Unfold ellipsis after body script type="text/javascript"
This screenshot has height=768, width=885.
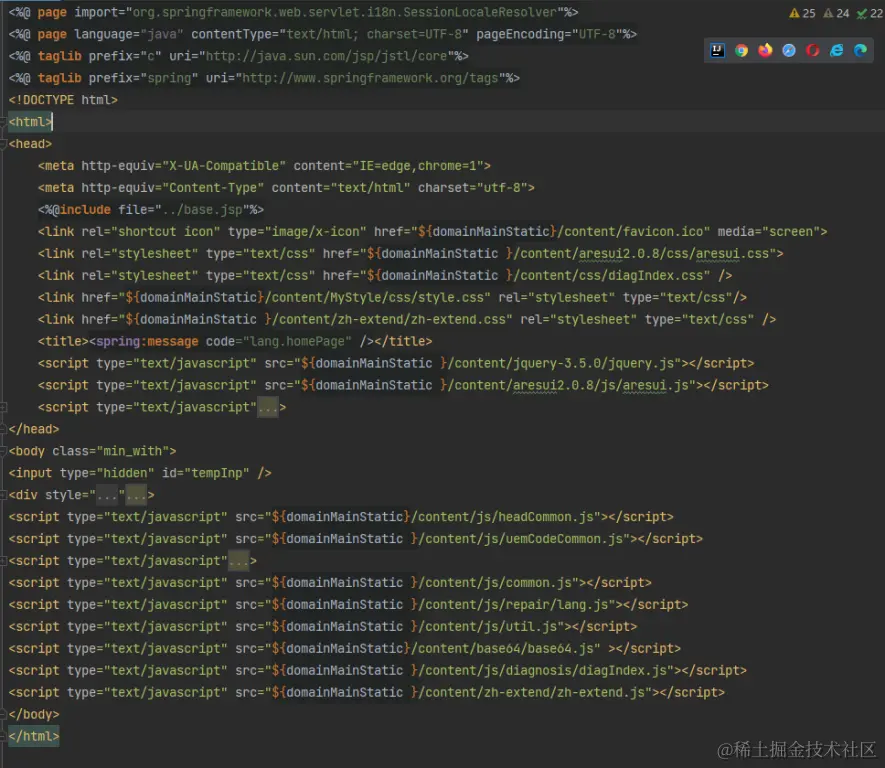(238, 560)
